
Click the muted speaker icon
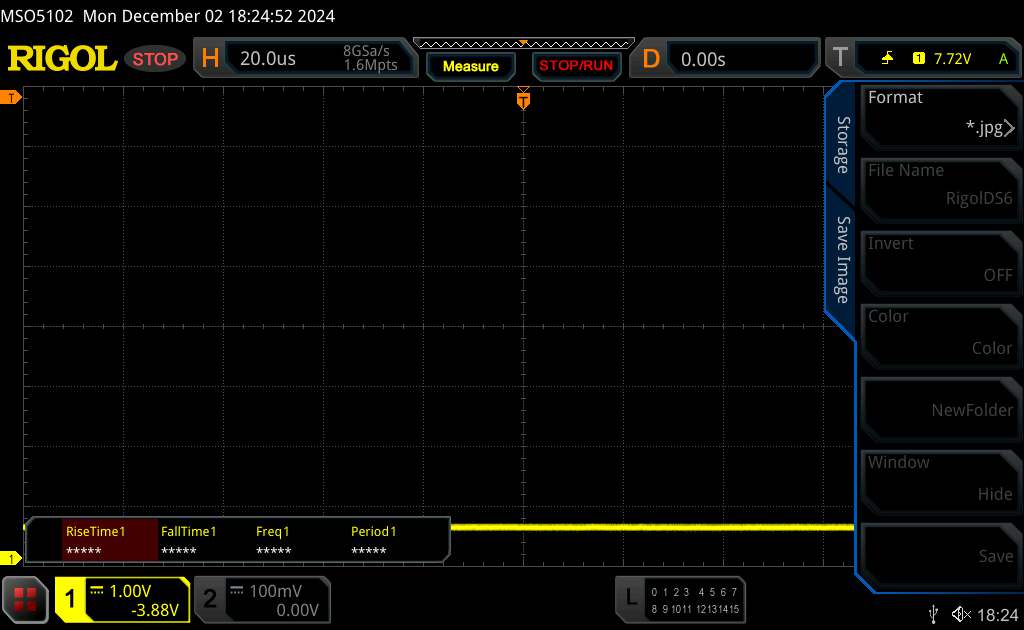tap(961, 613)
